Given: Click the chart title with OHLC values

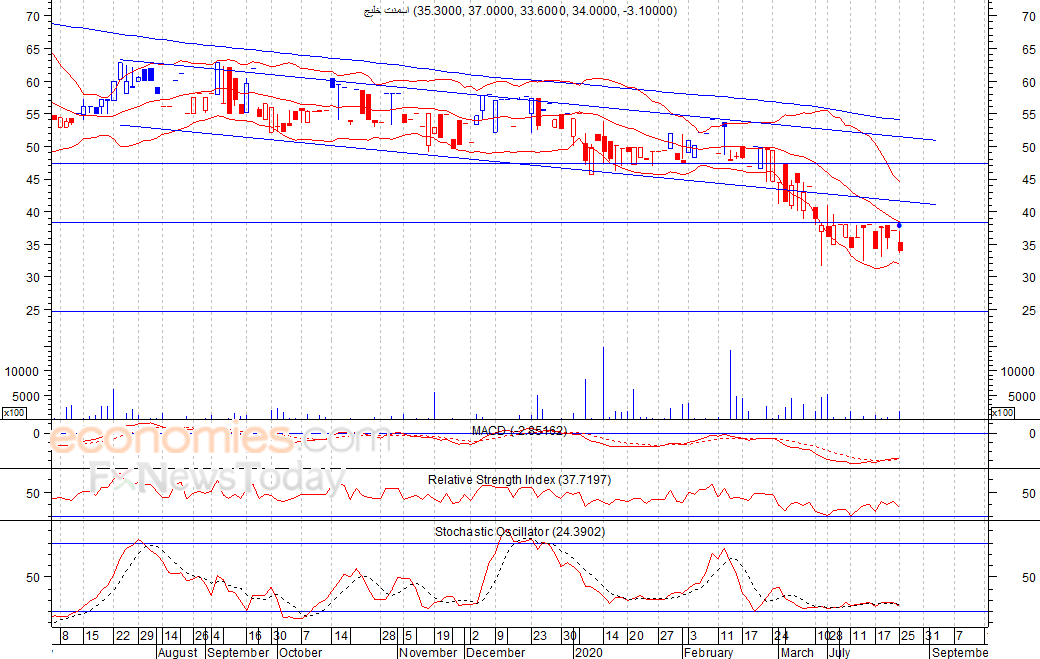Looking at the screenshot, I should tap(520, 11).
